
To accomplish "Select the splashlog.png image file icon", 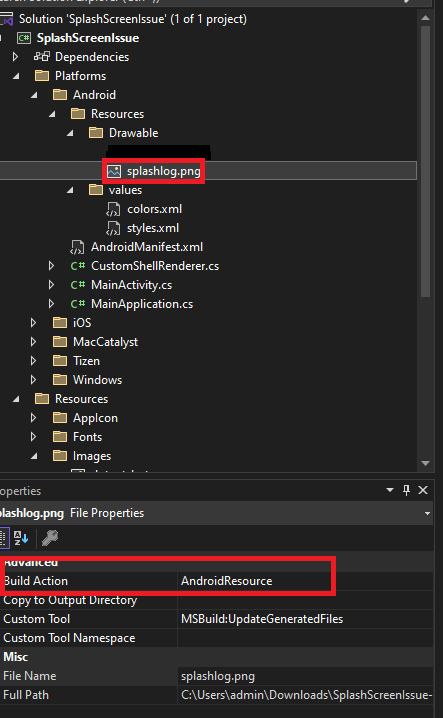I will (x=114, y=171).
